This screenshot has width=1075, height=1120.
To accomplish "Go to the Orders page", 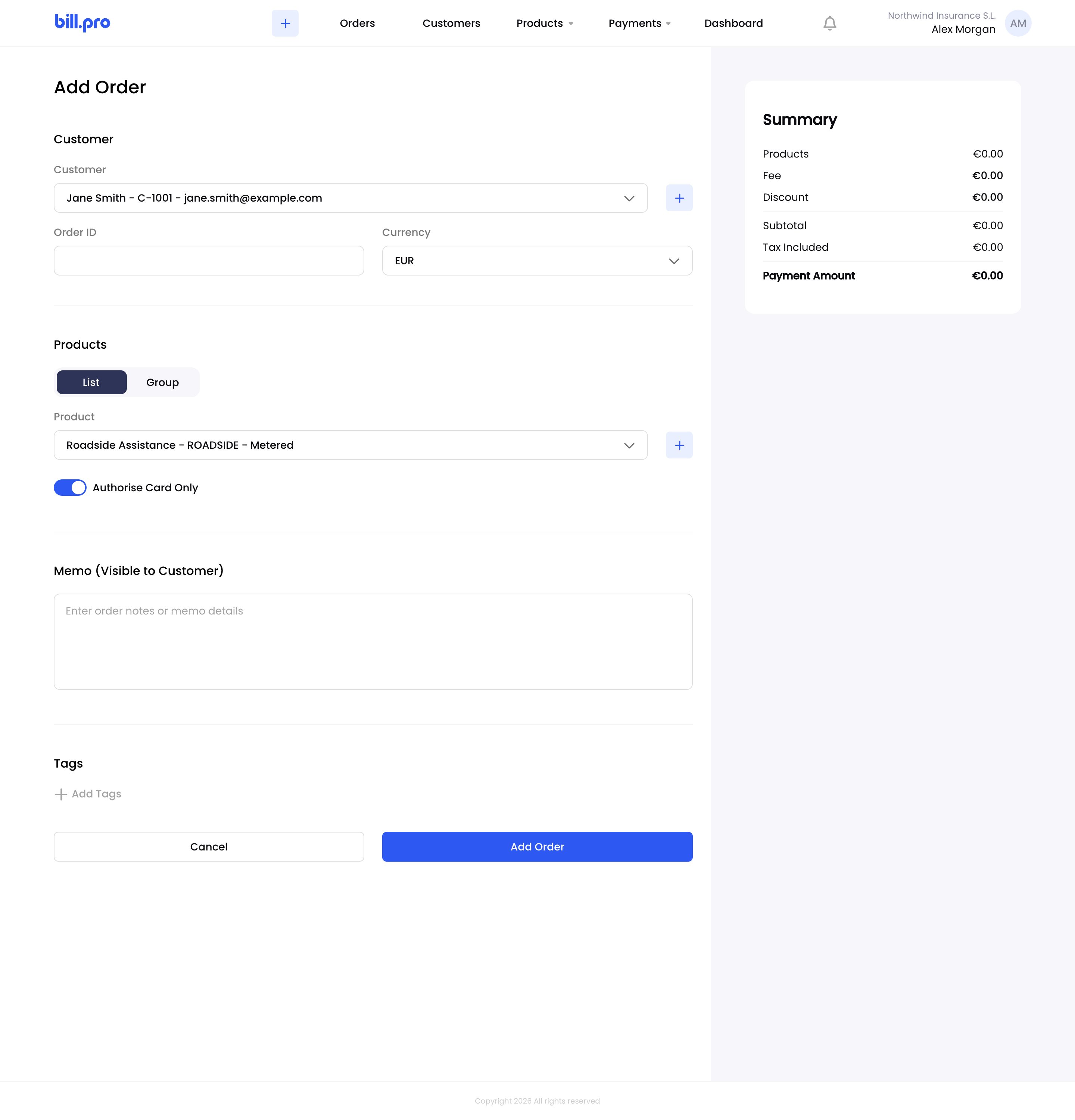I will (x=358, y=24).
